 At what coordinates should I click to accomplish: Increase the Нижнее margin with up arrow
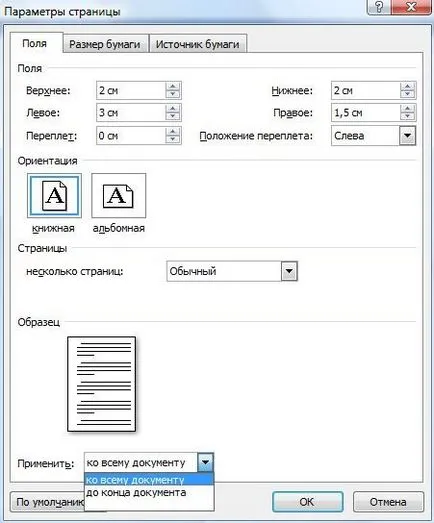tap(408, 87)
